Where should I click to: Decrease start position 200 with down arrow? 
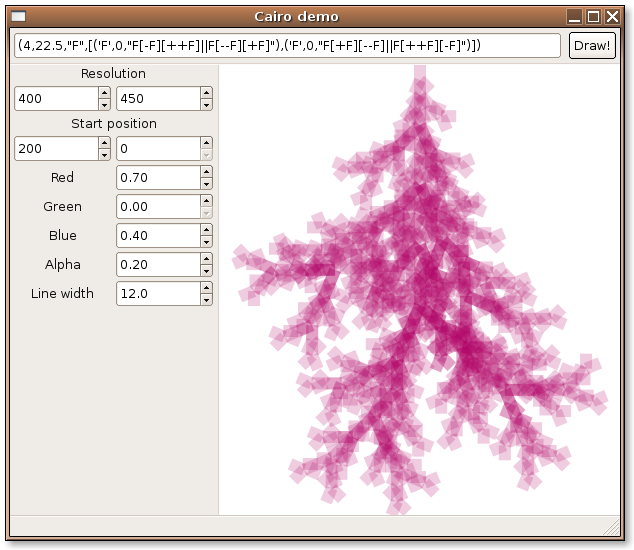click(x=104, y=155)
